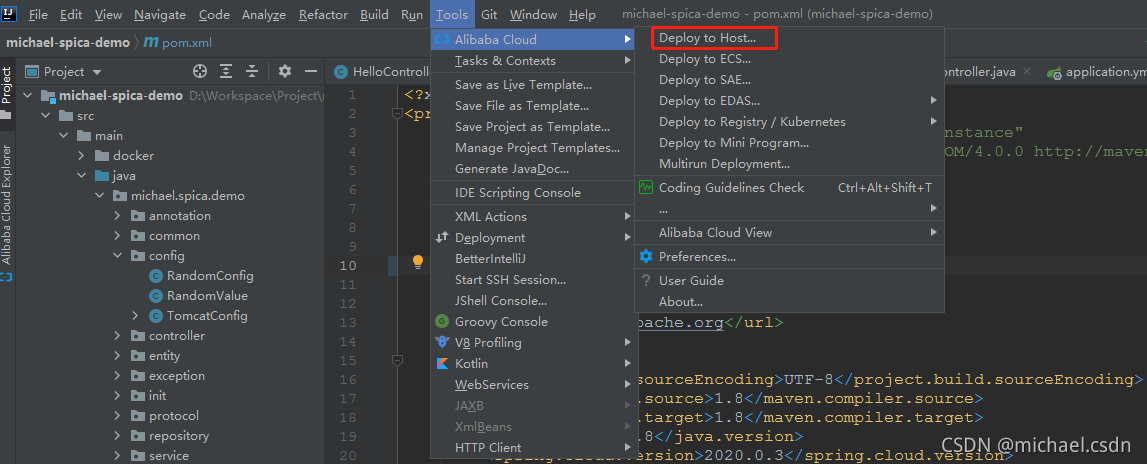Collapse the michael.spica.demo package
Image resolution: width=1147 pixels, height=464 pixels.
coord(99,196)
